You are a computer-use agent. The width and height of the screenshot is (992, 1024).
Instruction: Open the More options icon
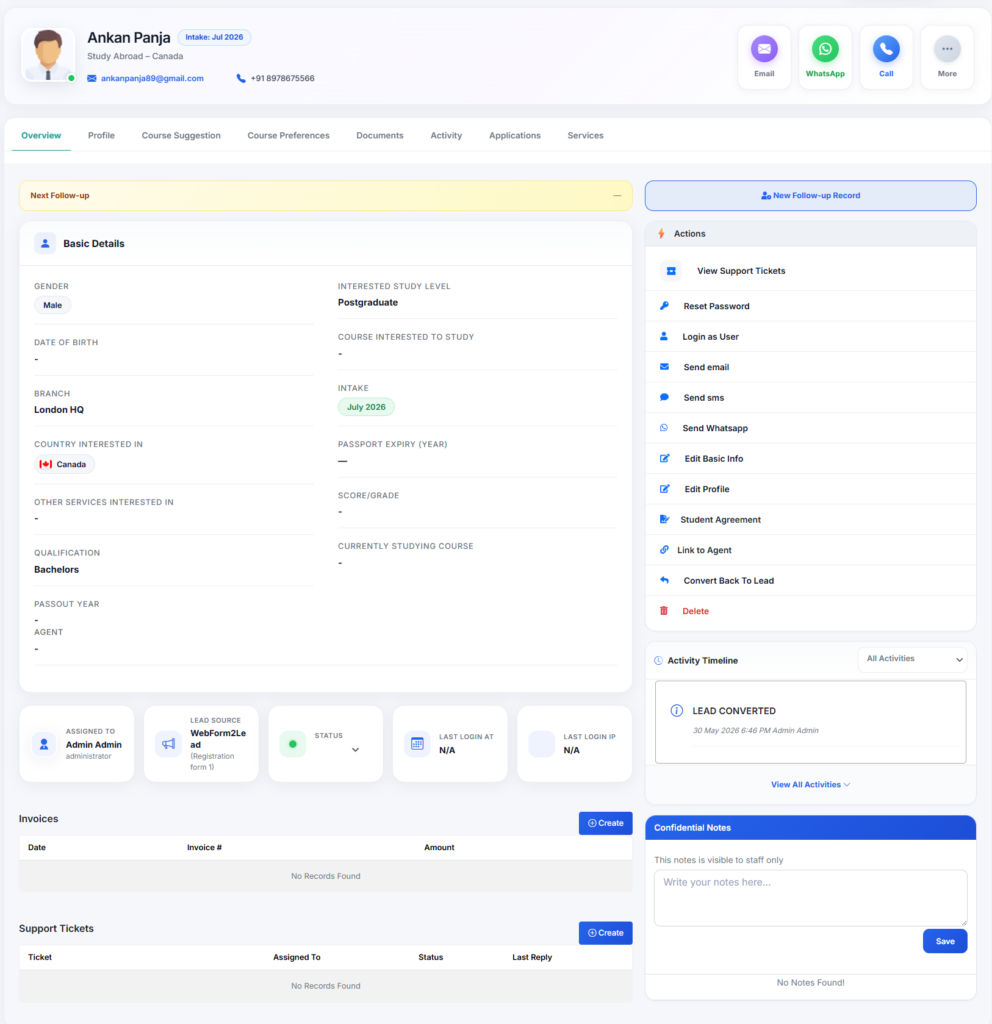[x=947, y=49]
